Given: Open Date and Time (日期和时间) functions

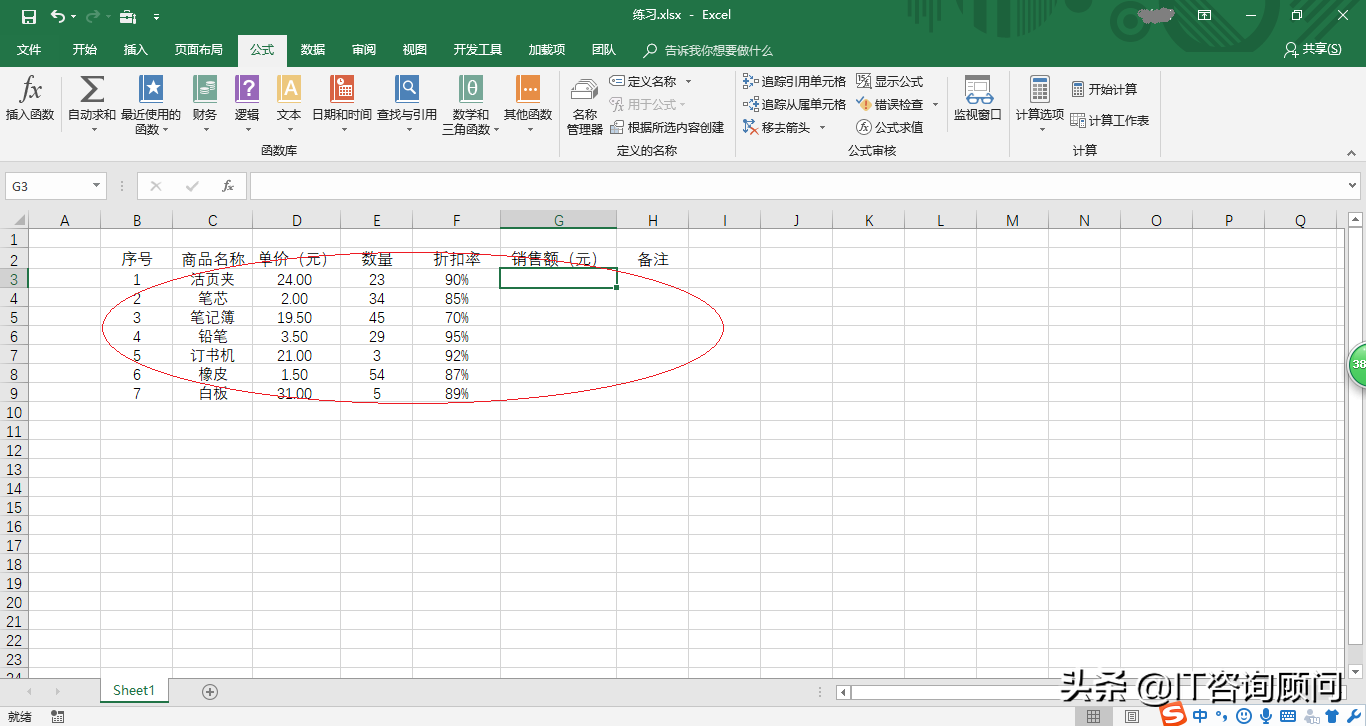Looking at the screenshot, I should (342, 105).
